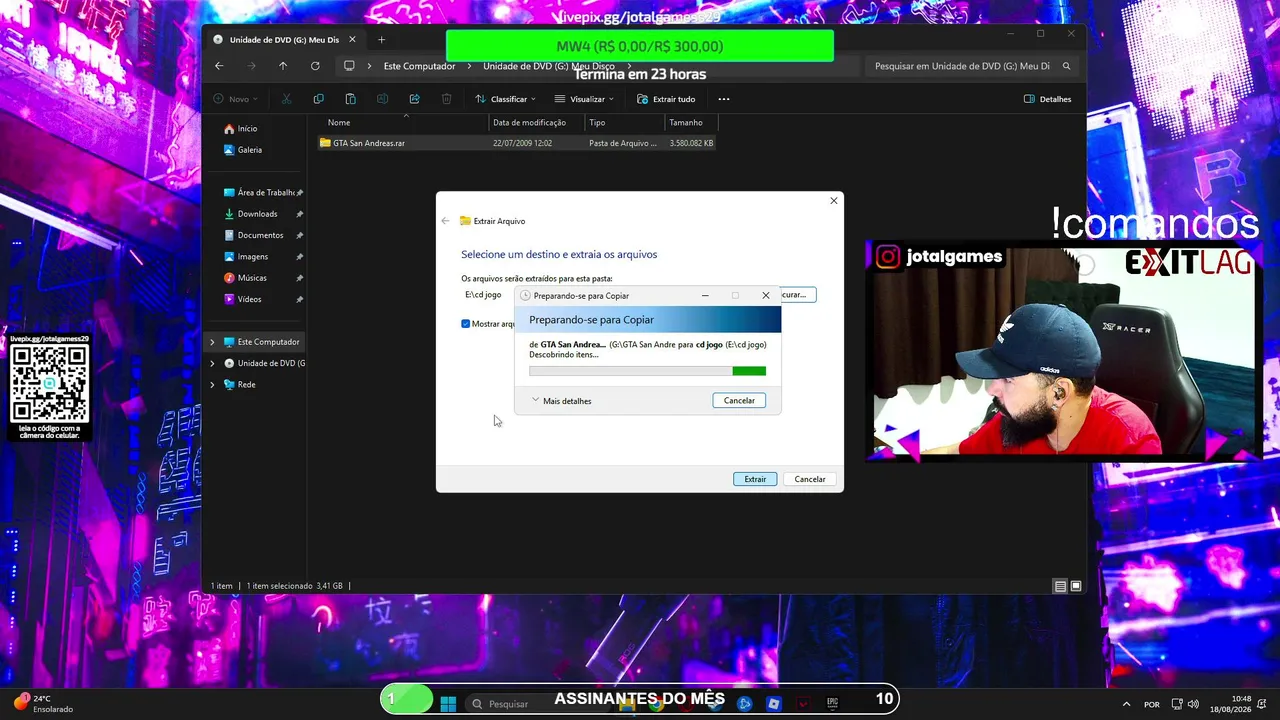The height and width of the screenshot is (720, 1280).
Task: Click the Cancelar button in the copy dialog
Action: click(739, 401)
